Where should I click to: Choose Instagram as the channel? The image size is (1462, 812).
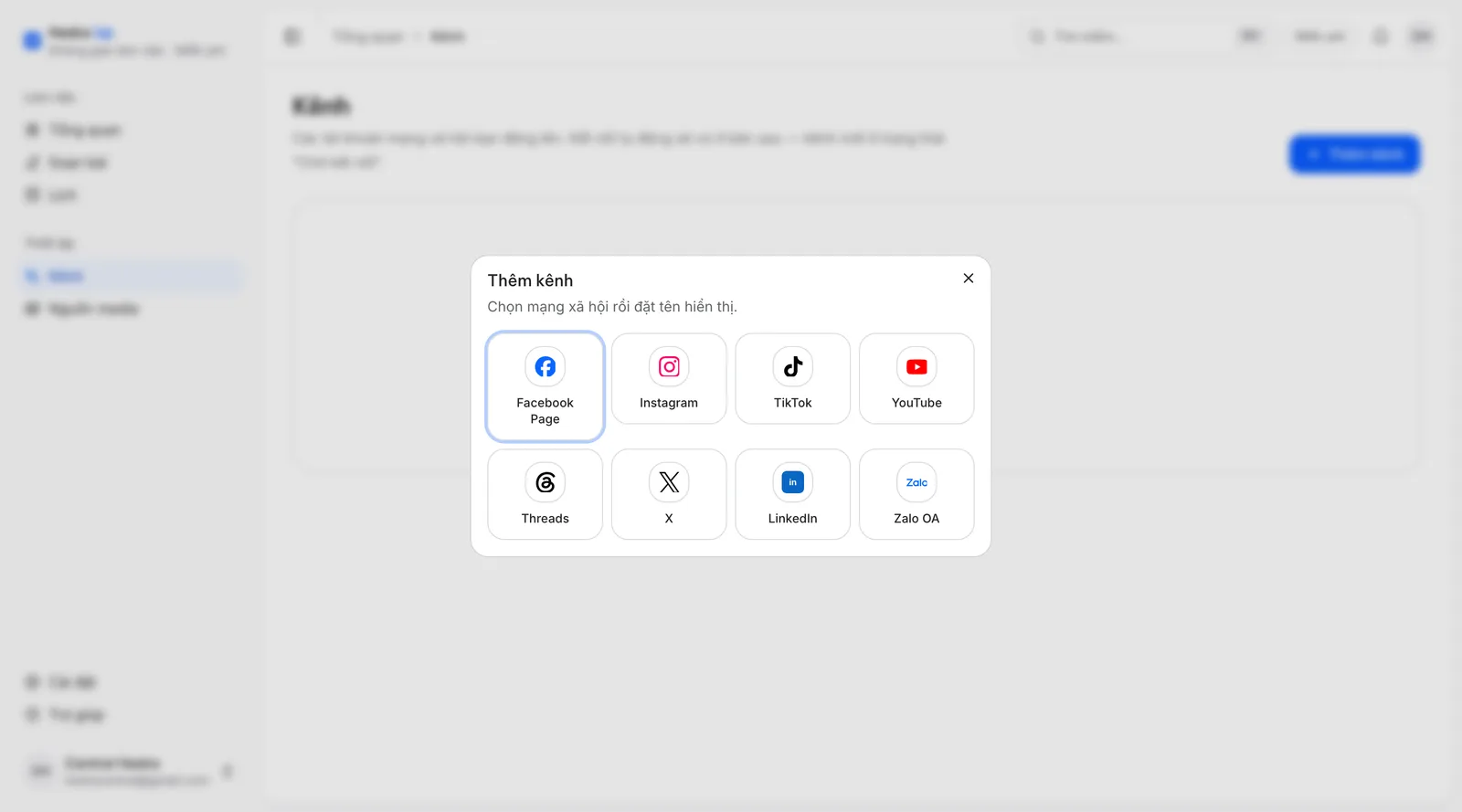tap(669, 378)
